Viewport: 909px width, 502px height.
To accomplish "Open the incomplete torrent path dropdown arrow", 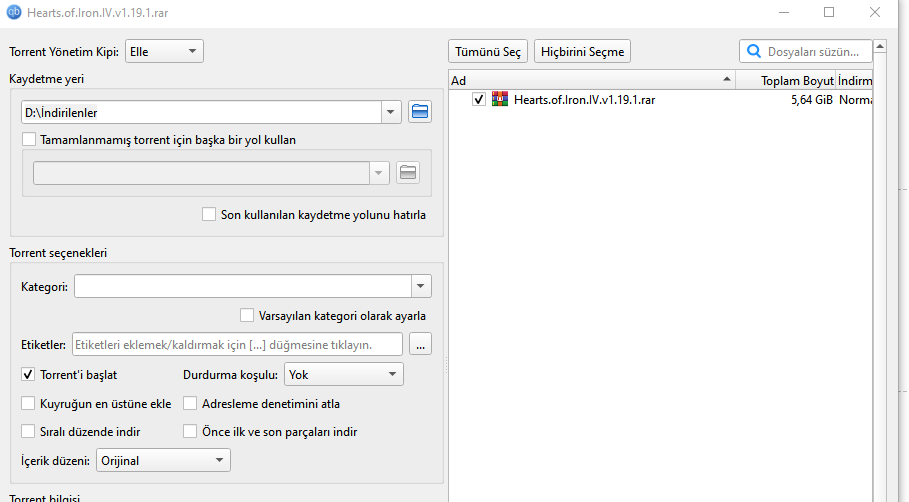I will 379,173.
